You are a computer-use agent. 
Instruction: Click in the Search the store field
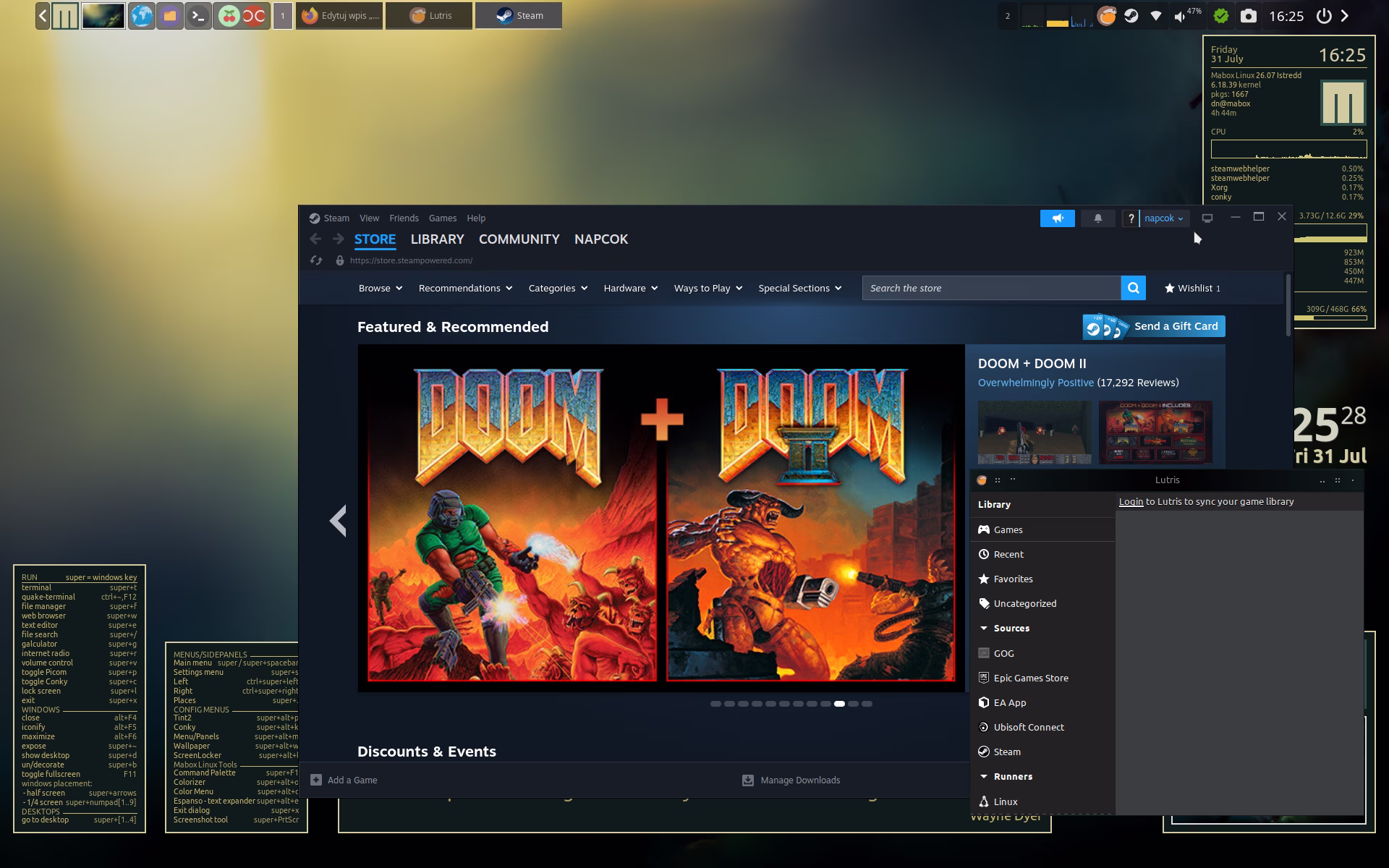(991, 288)
